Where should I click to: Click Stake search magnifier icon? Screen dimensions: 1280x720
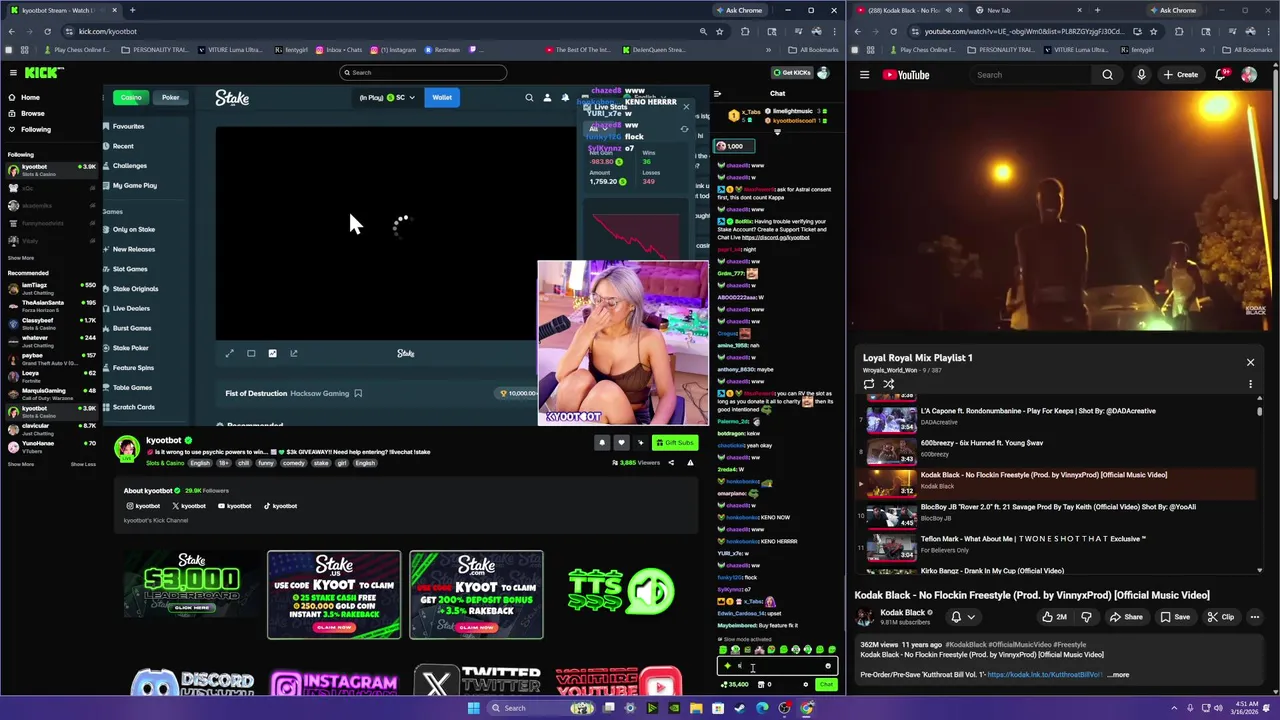[529, 98]
